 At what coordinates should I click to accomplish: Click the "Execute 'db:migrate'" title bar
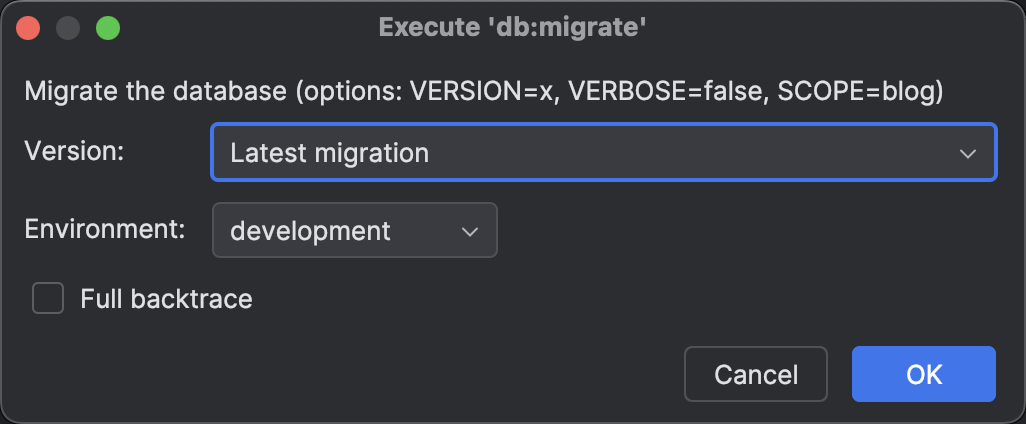(x=512, y=28)
